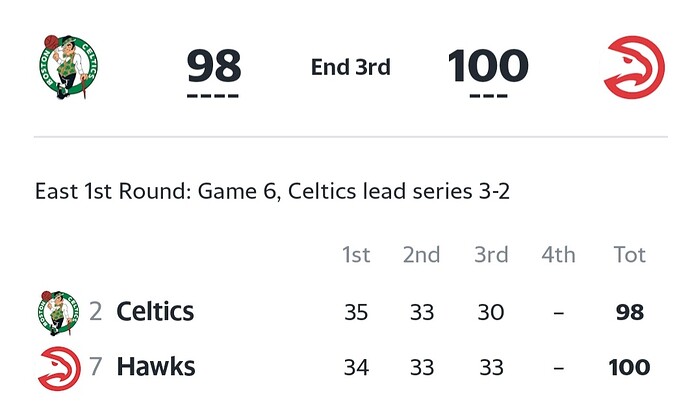Click the Celtics score 98 at top
The image size is (690, 420).
214,66
